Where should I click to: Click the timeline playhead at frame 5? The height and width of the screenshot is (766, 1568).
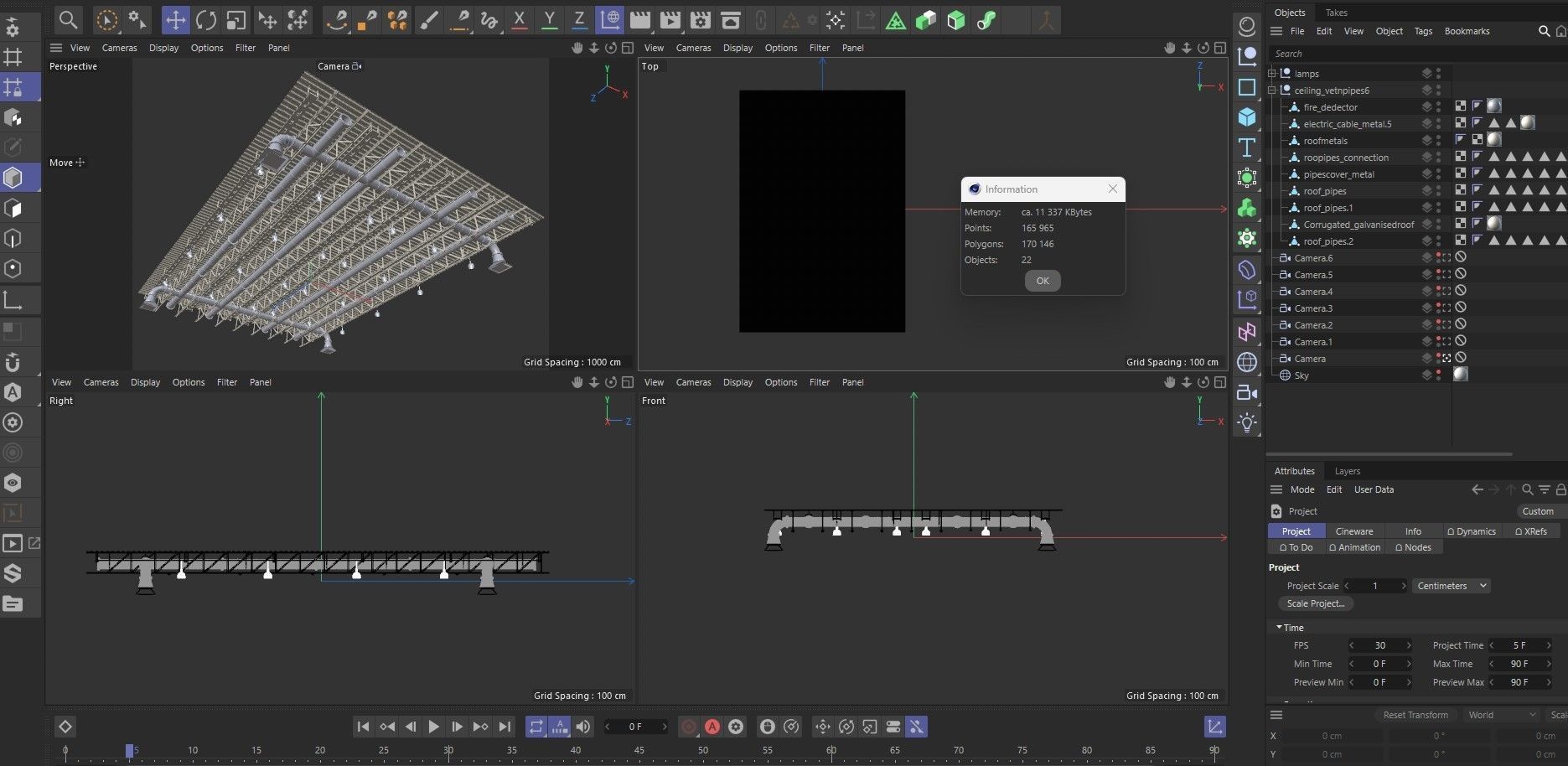tap(130, 751)
